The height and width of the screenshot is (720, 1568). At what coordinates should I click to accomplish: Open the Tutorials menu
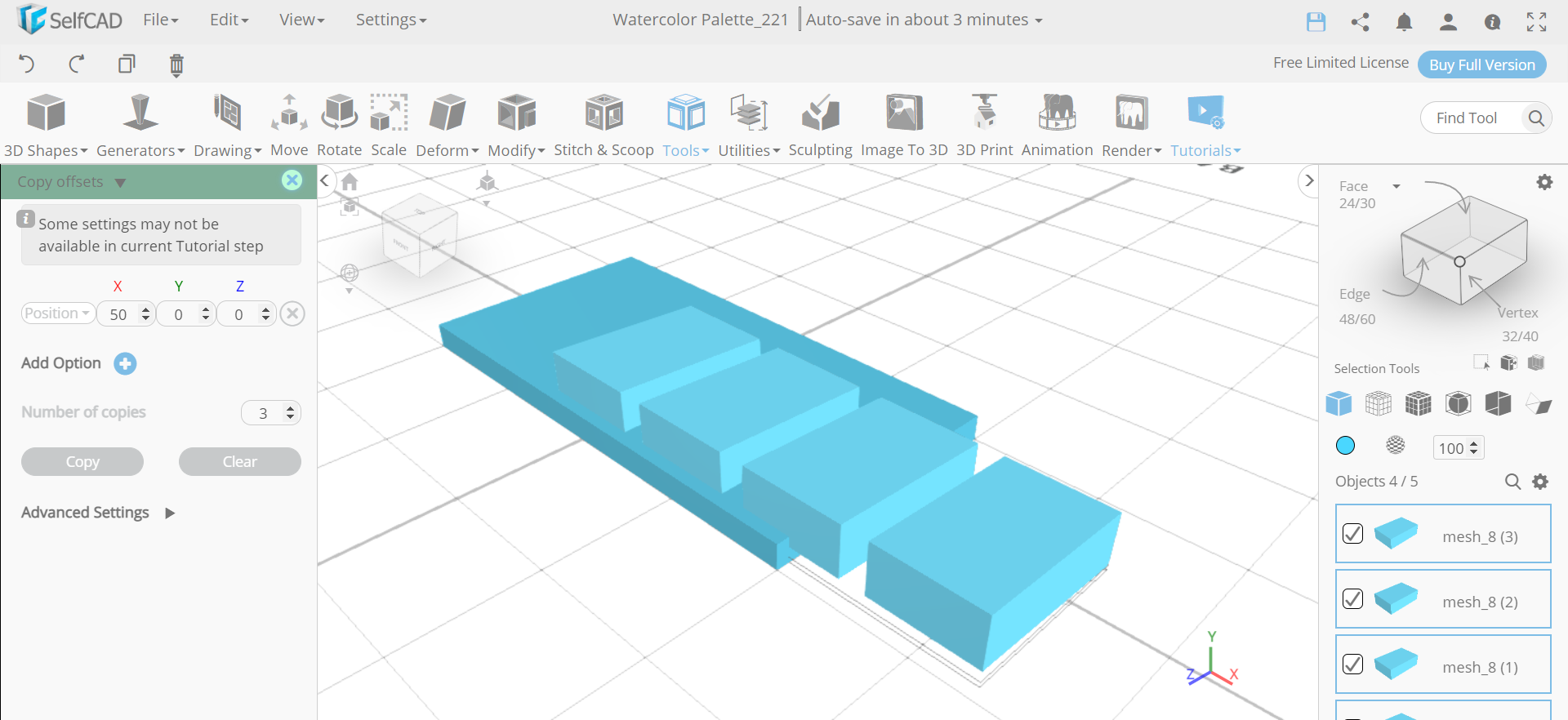click(x=1205, y=126)
